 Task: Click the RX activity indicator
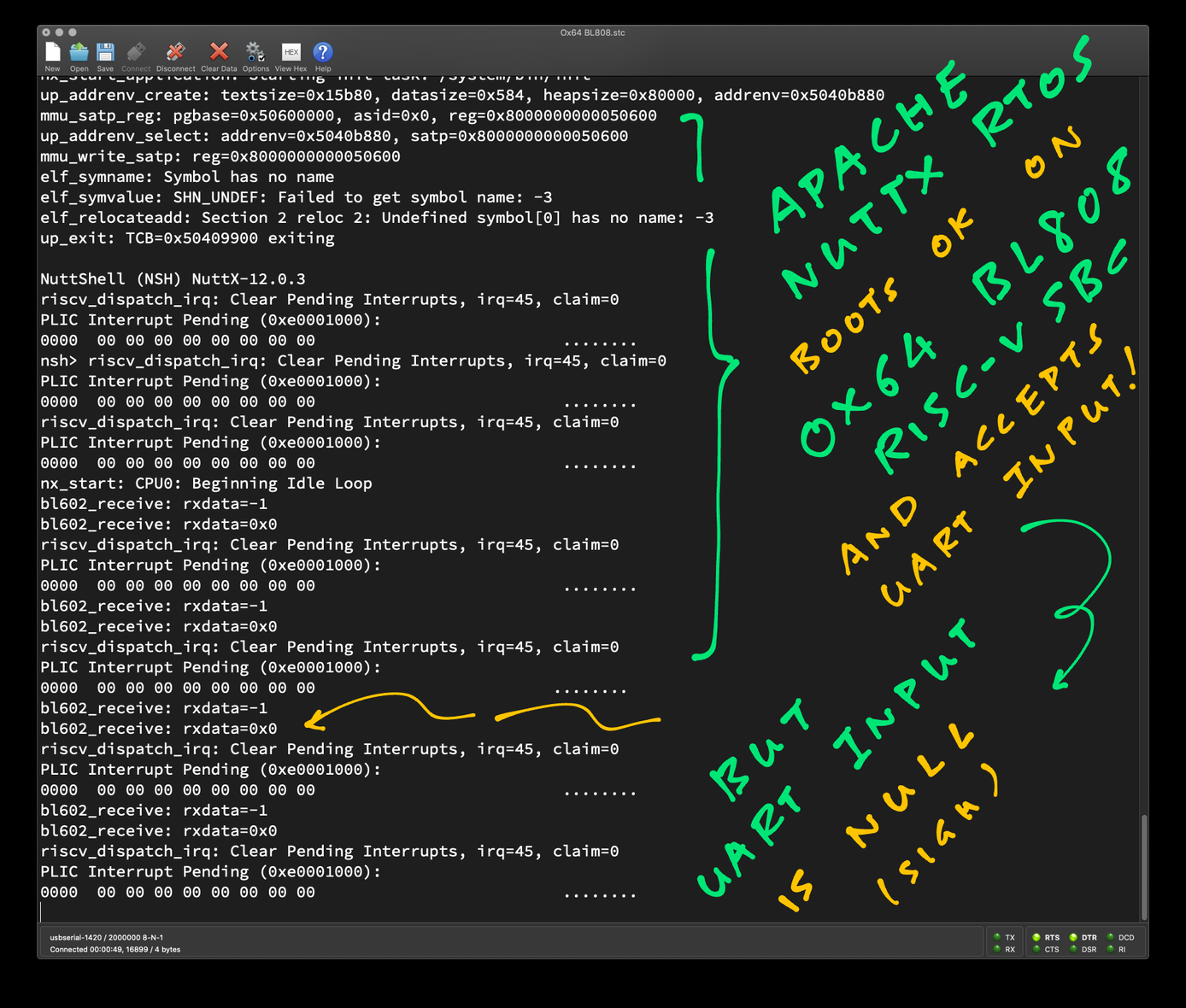click(x=997, y=949)
